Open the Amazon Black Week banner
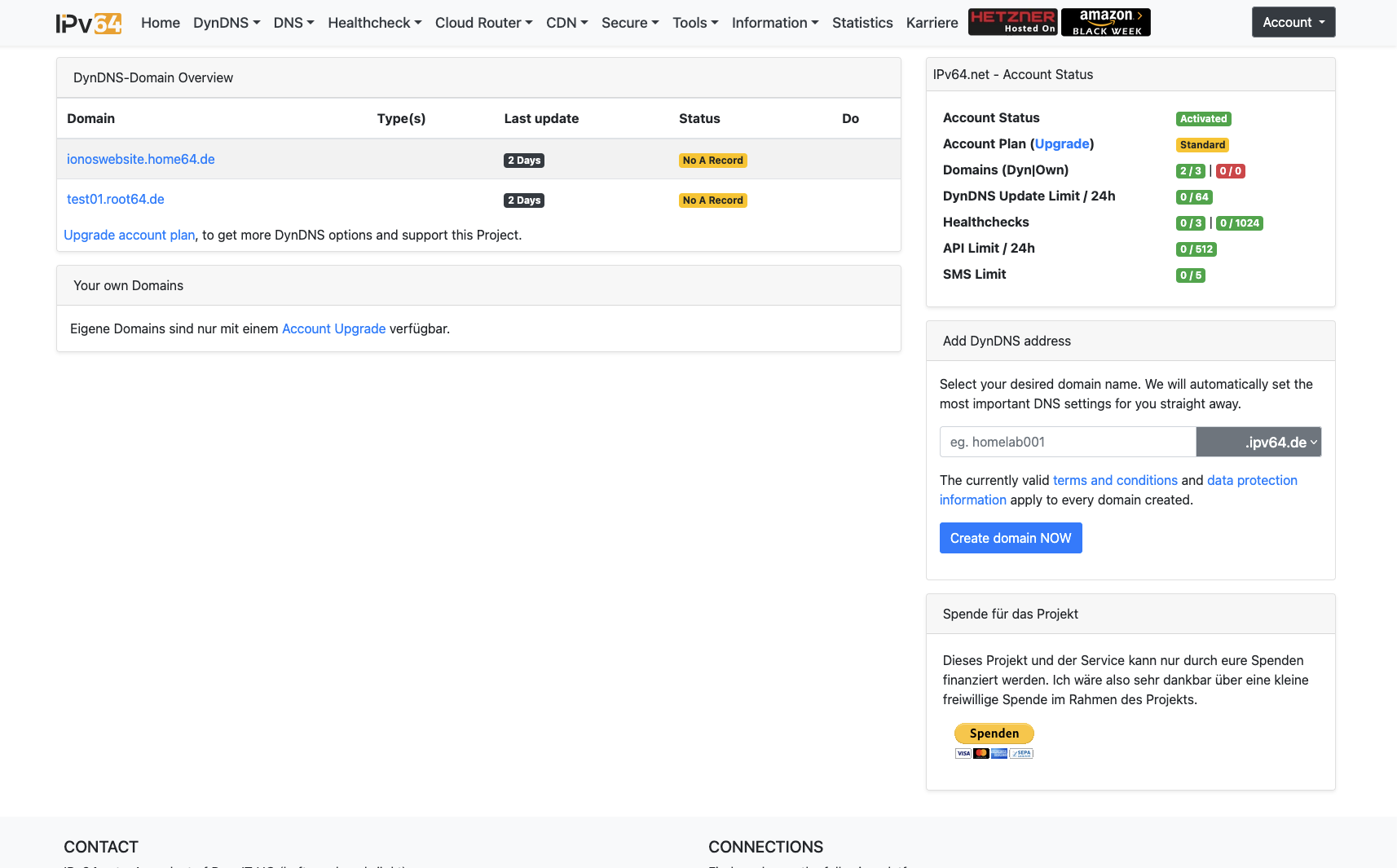Viewport: 1397px width, 868px height. click(x=1105, y=22)
